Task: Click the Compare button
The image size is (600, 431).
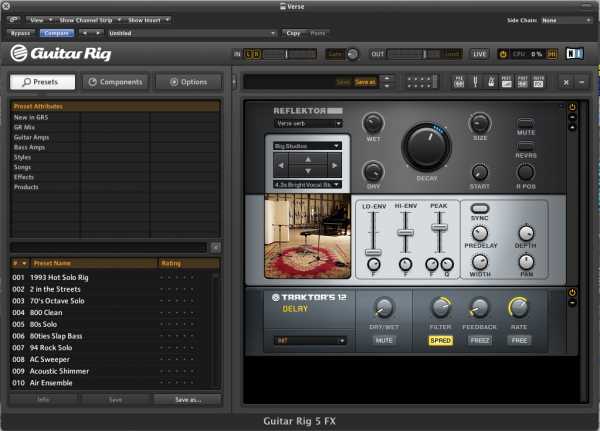Action: (x=57, y=33)
